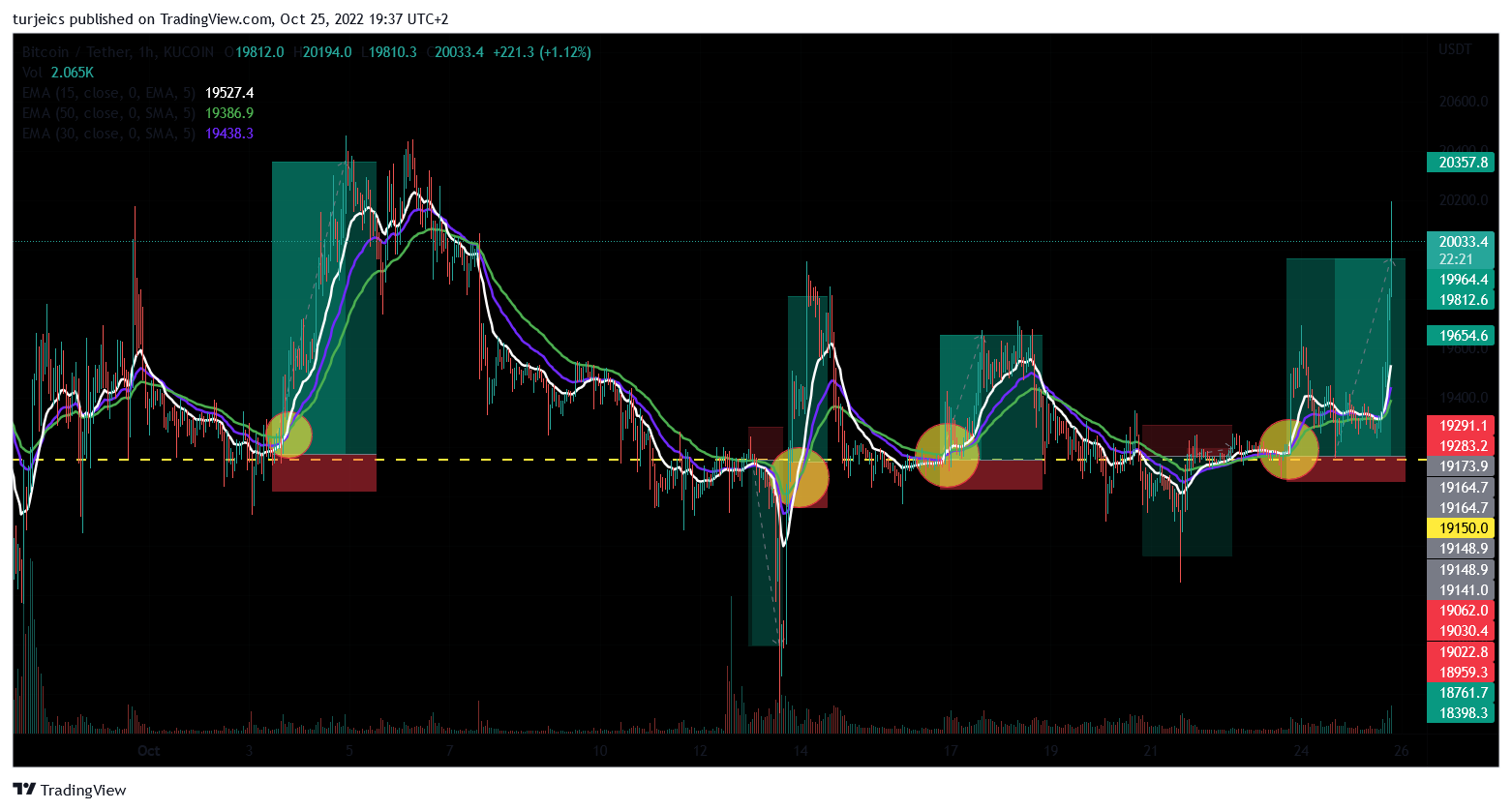Click the red 19022.8 price label
1512x810 pixels.
tap(1461, 652)
